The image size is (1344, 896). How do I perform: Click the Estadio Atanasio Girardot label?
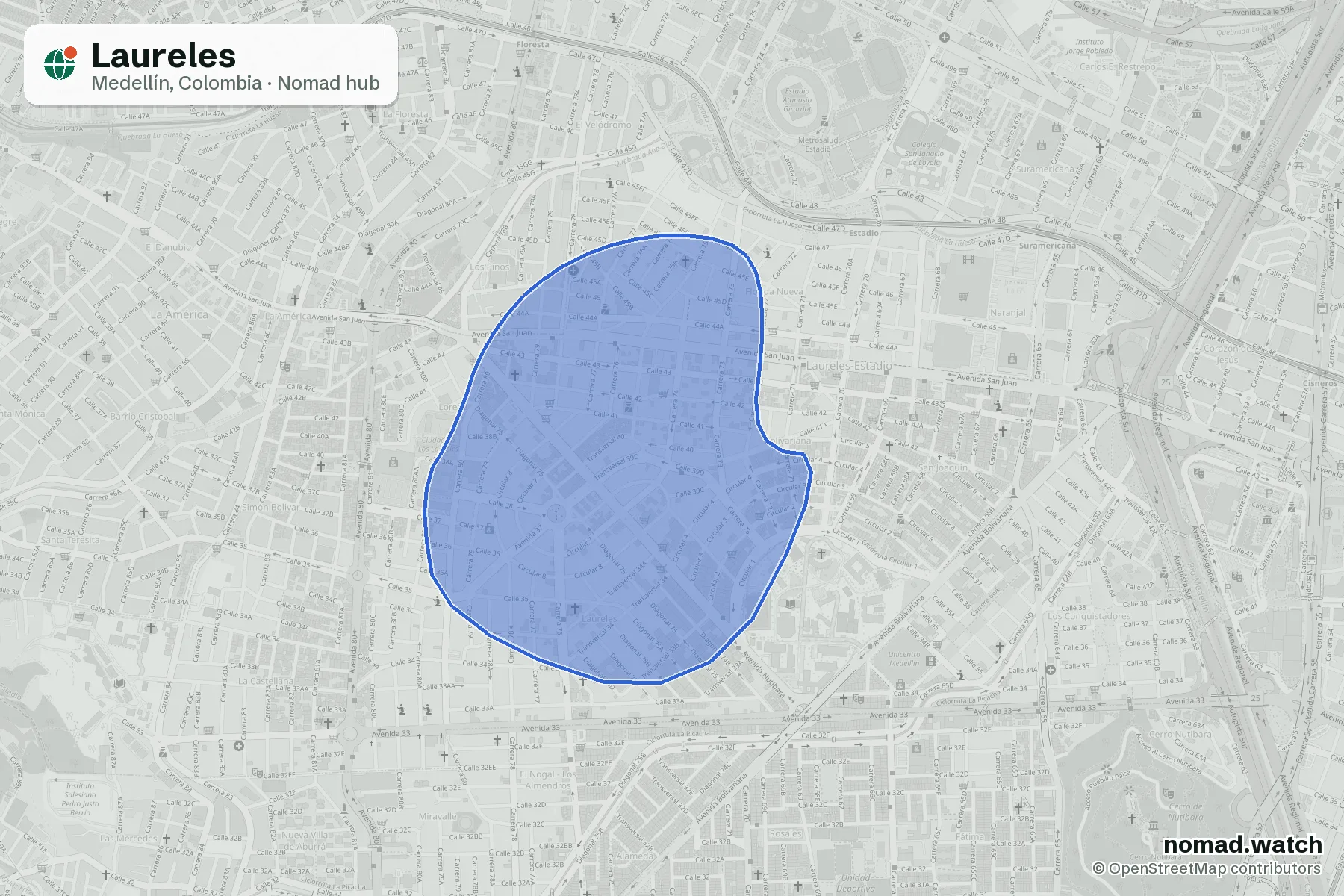[x=797, y=100]
